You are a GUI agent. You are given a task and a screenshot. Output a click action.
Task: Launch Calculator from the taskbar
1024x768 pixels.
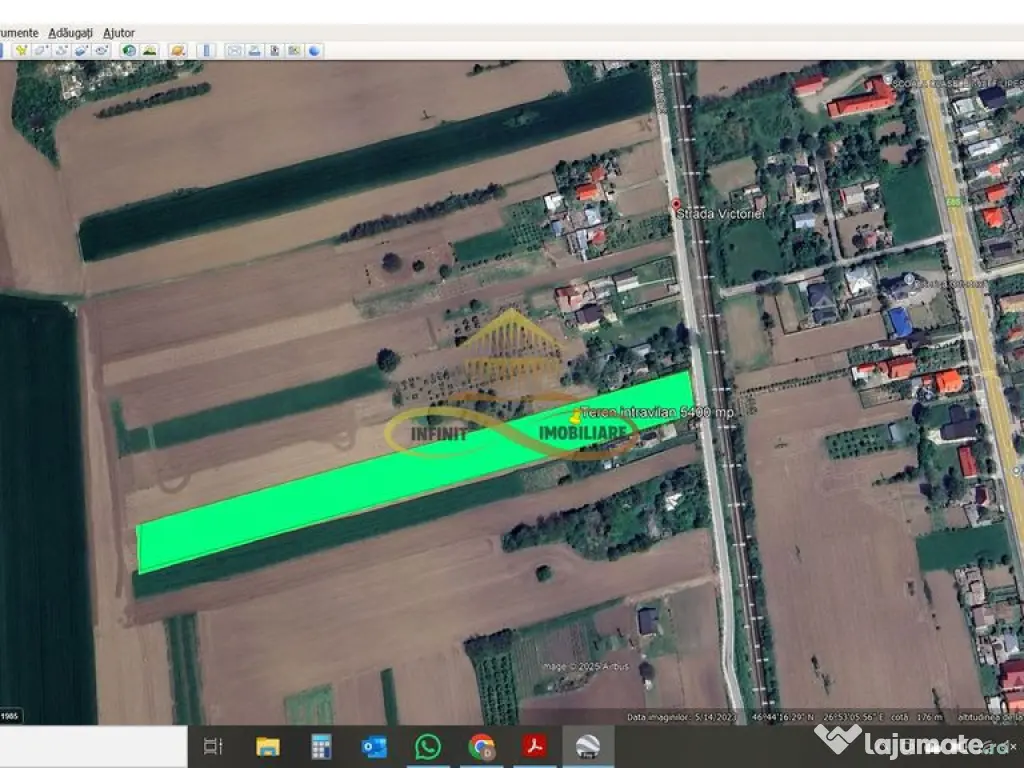(x=321, y=746)
